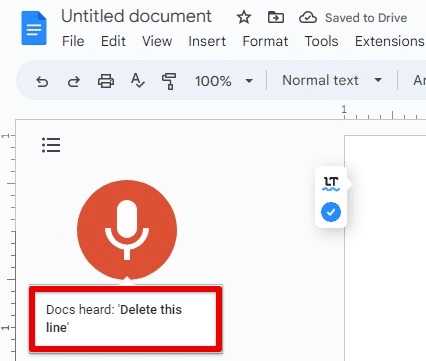Star the Untitled document
The width and height of the screenshot is (426, 361).
(244, 17)
